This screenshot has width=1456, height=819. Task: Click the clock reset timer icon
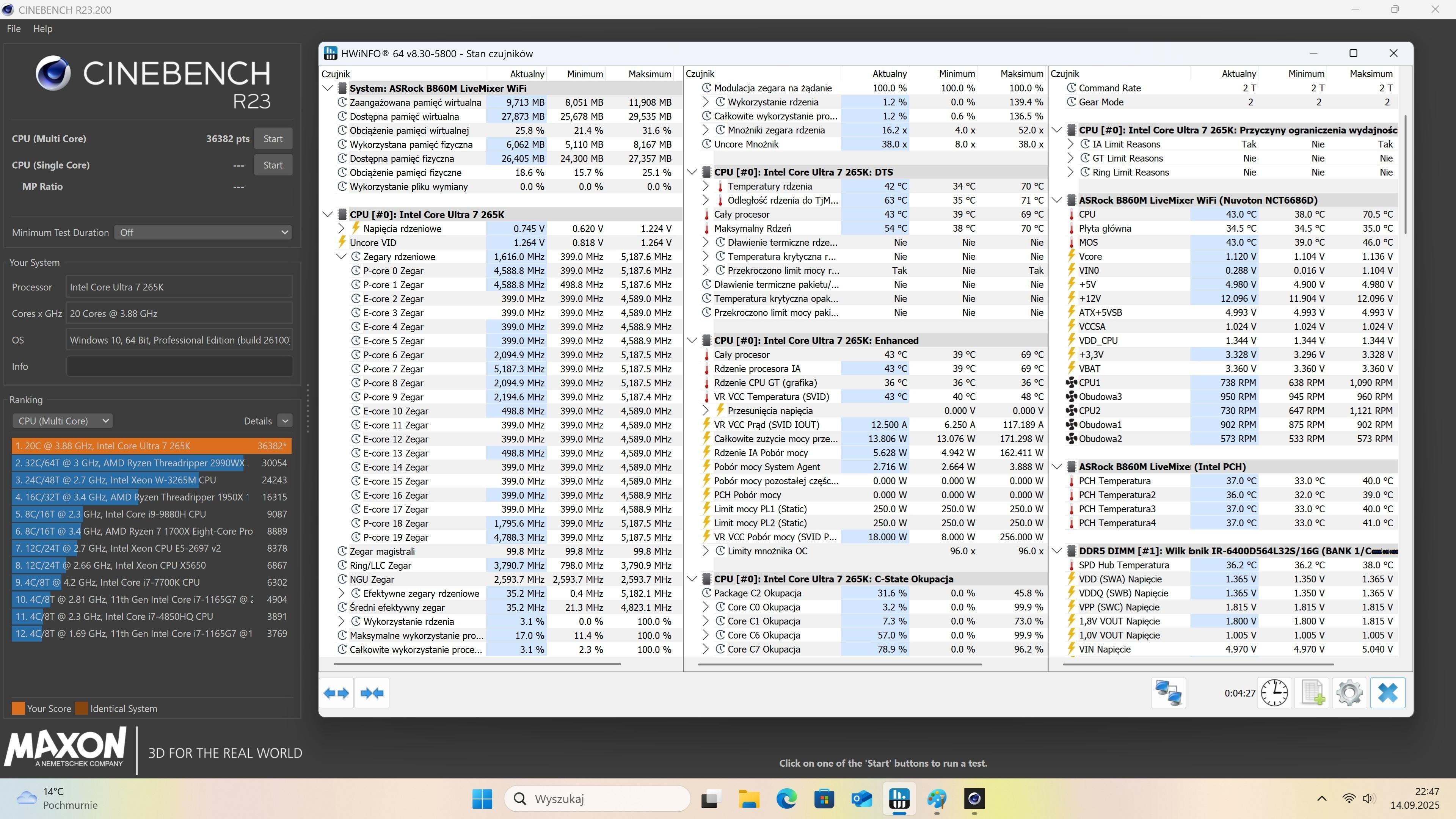pyautogui.click(x=1274, y=693)
